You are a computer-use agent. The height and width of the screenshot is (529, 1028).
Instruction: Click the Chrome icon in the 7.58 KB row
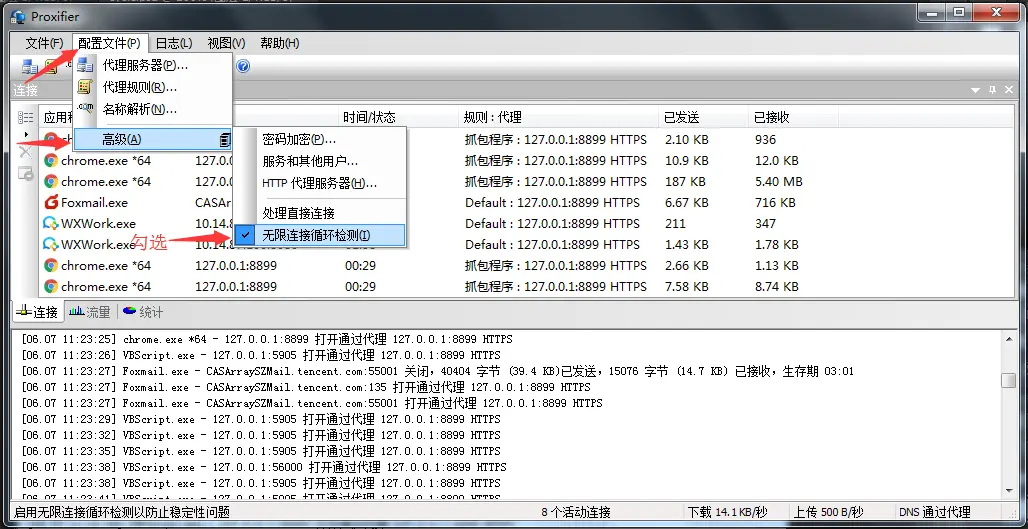click(50, 286)
